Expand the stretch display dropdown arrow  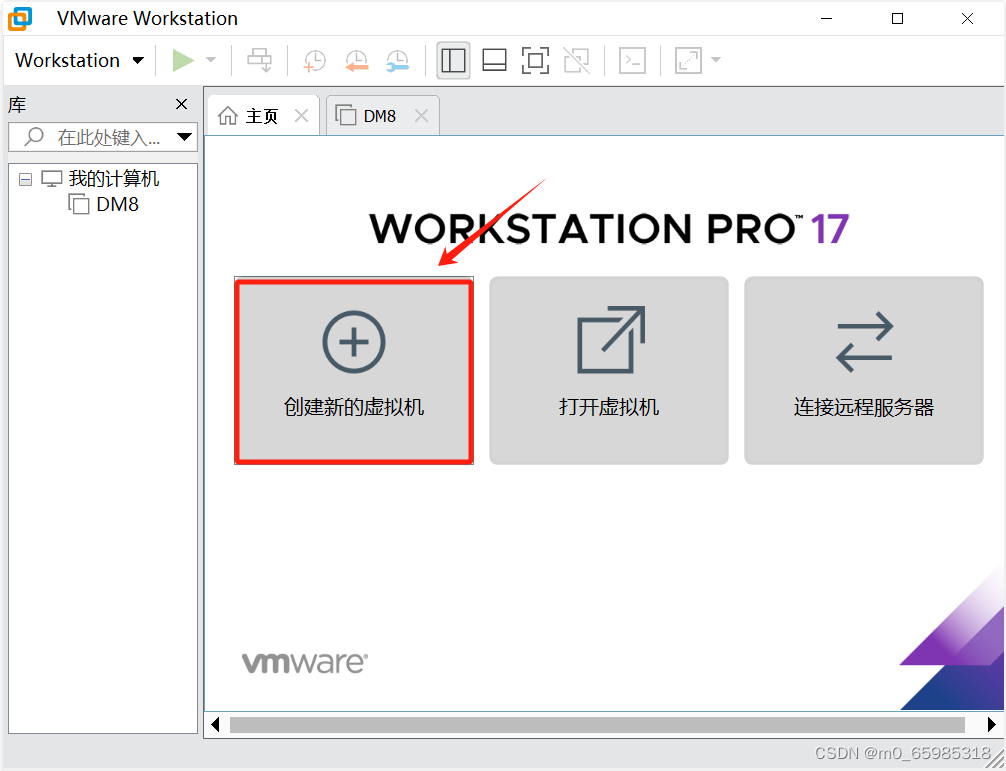click(x=716, y=60)
